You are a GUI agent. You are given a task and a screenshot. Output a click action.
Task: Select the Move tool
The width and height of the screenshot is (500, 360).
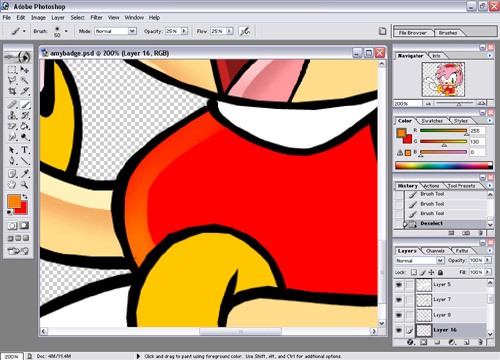tap(25, 70)
